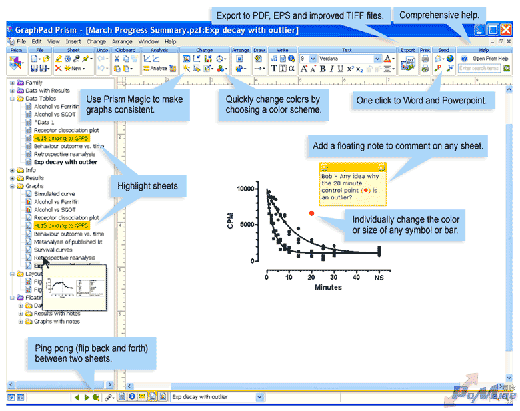Toggle Underline text formatting

coord(340,69)
